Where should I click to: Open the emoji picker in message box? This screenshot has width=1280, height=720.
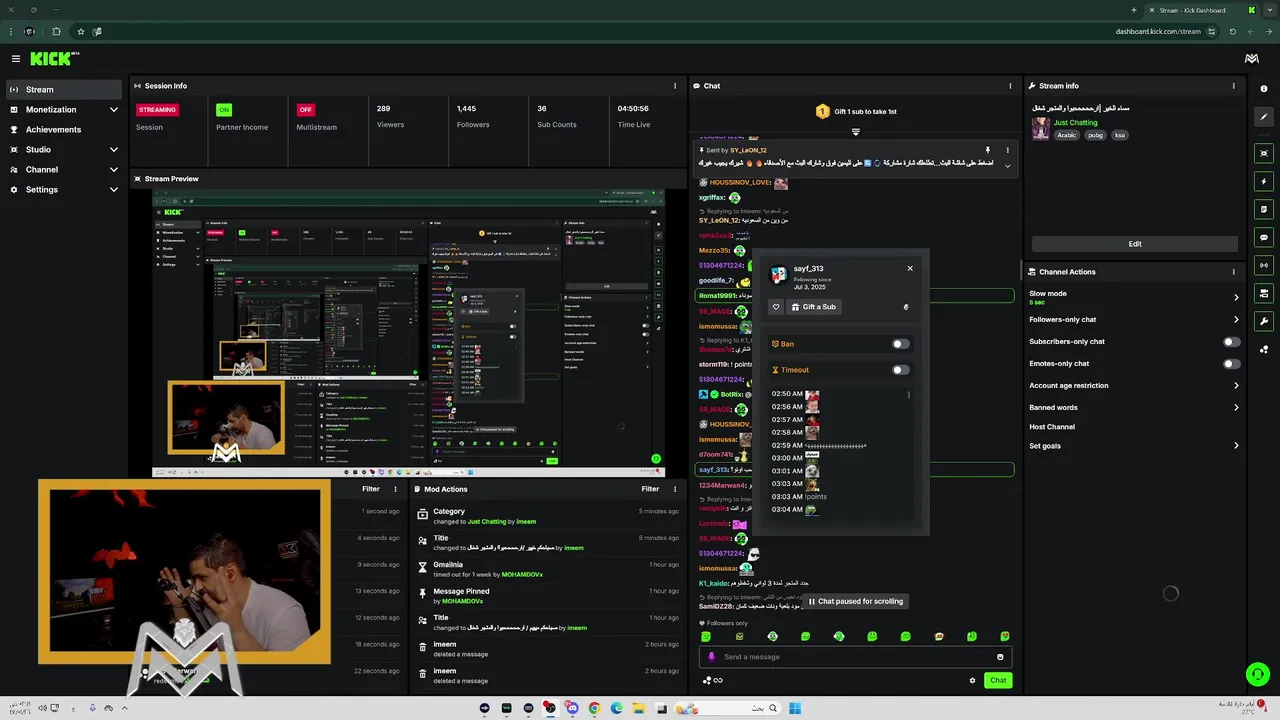coord(1000,657)
